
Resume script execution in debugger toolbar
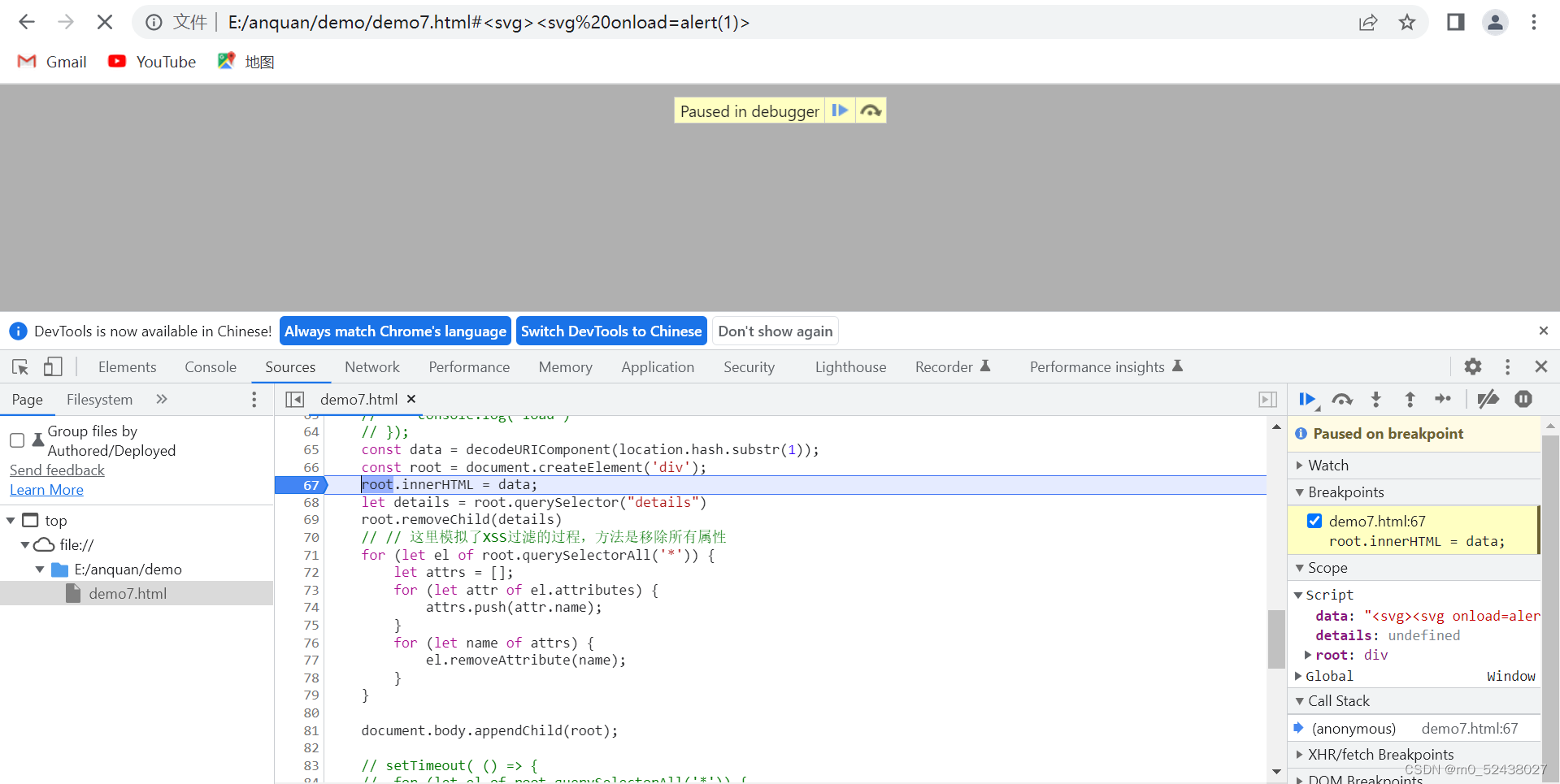coord(1307,399)
